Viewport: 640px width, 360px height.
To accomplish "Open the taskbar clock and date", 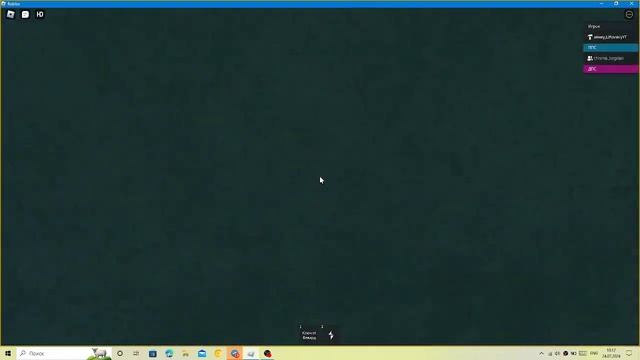I will point(611,353).
